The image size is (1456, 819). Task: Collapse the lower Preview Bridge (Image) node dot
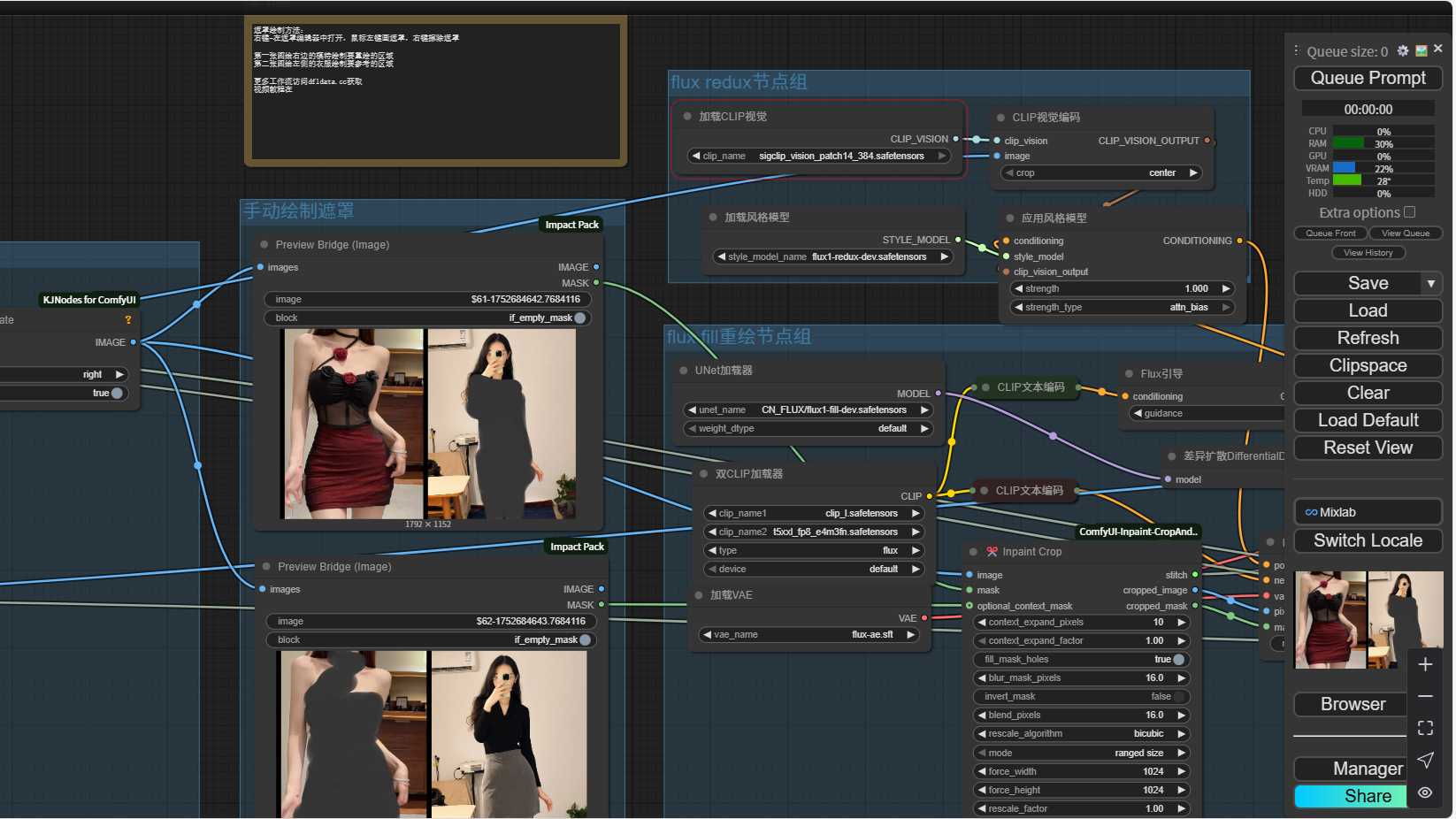coord(265,566)
